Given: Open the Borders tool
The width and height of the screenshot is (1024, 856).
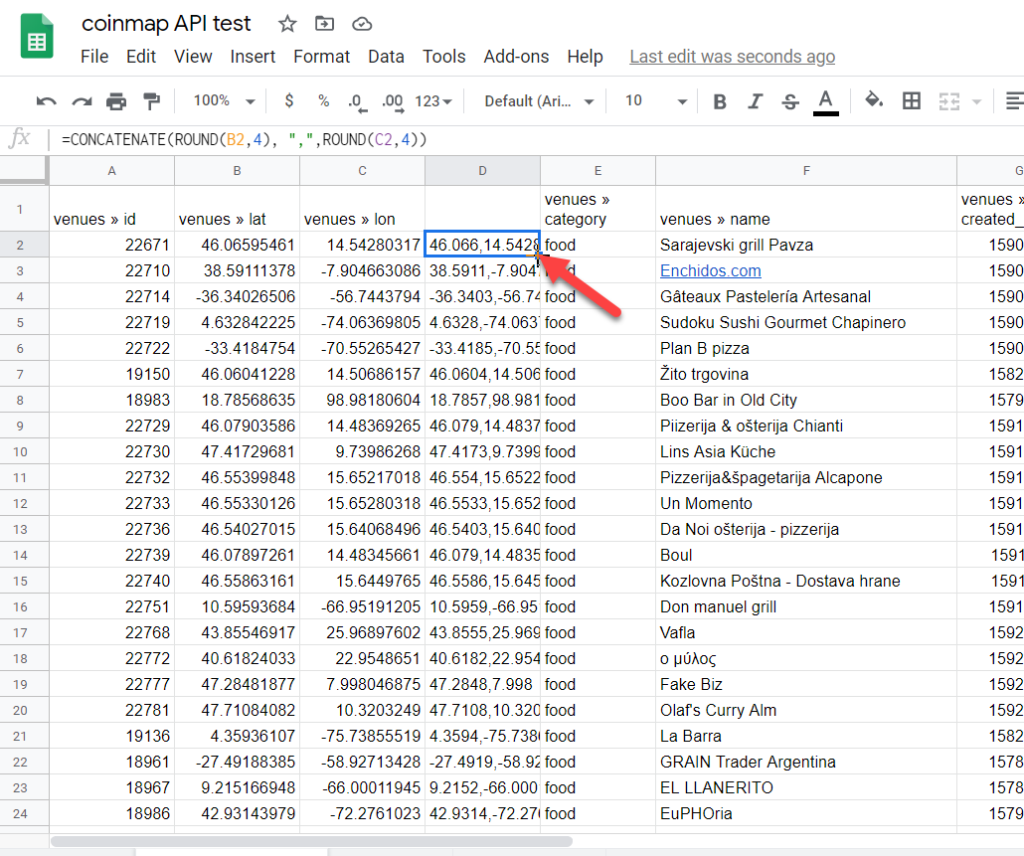Looking at the screenshot, I should click(911, 101).
